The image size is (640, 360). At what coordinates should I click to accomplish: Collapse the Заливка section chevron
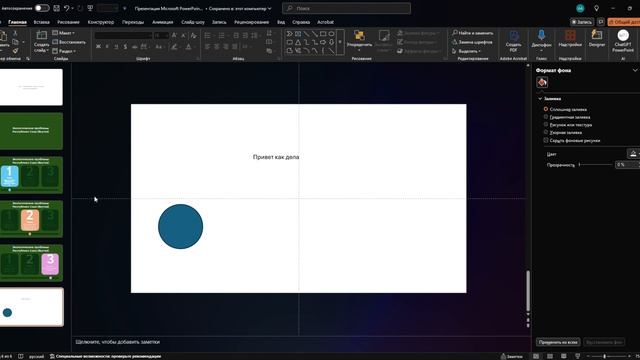[540, 99]
